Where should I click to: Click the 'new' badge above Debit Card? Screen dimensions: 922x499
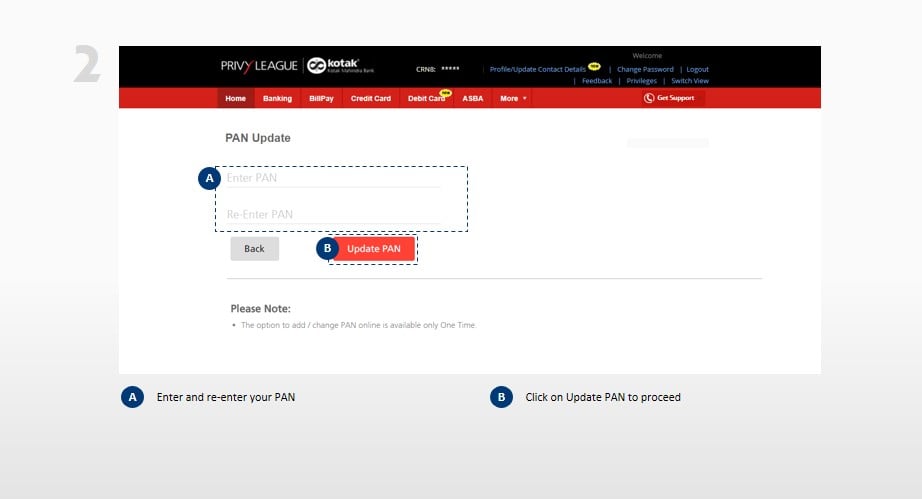point(445,92)
